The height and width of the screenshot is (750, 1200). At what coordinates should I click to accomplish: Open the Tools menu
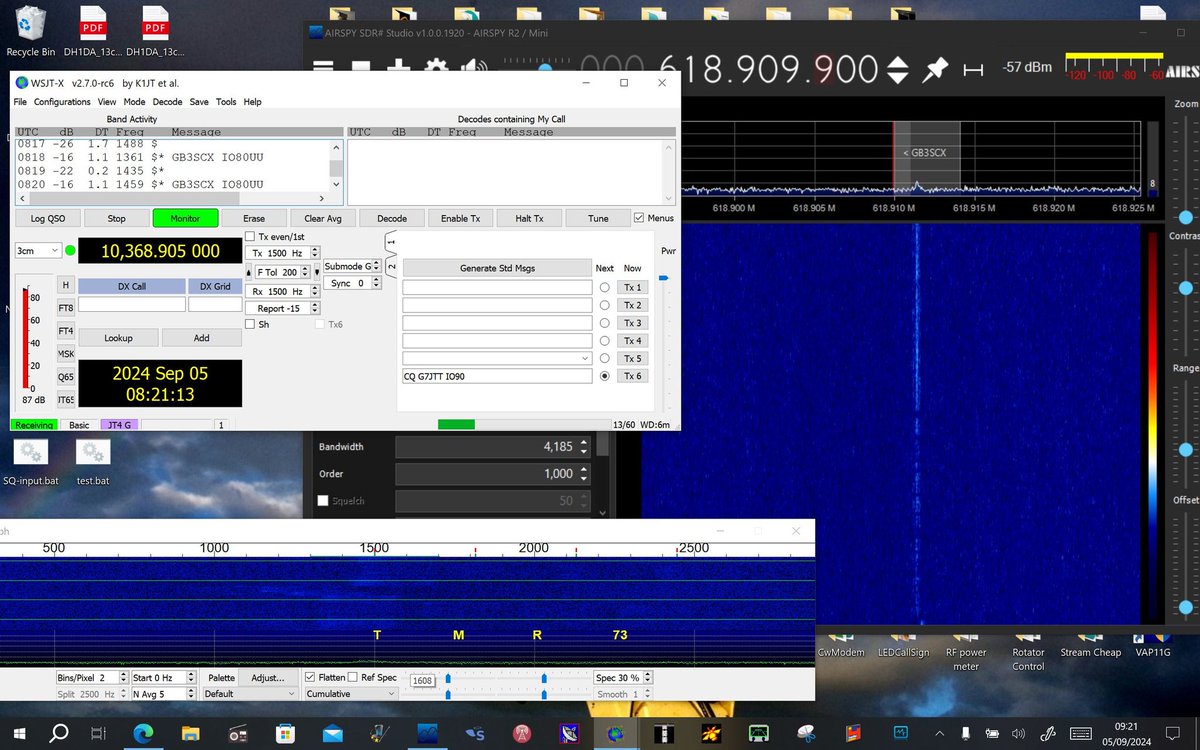227,102
